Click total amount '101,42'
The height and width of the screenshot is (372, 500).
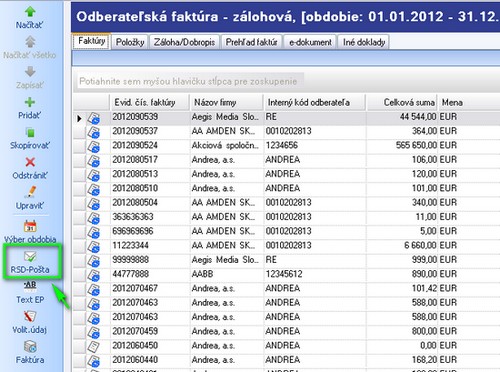424,288
